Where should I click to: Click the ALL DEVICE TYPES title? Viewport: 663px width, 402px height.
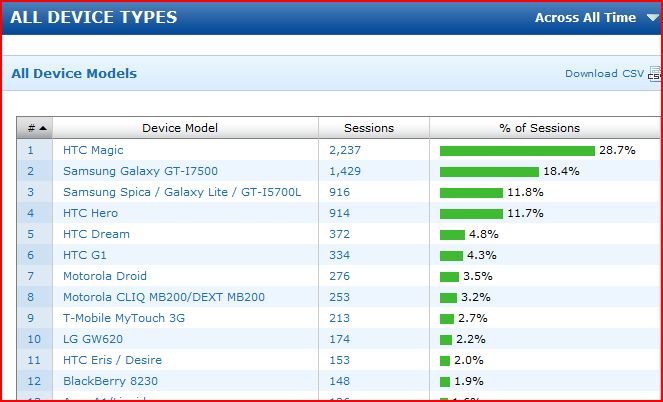coord(93,17)
